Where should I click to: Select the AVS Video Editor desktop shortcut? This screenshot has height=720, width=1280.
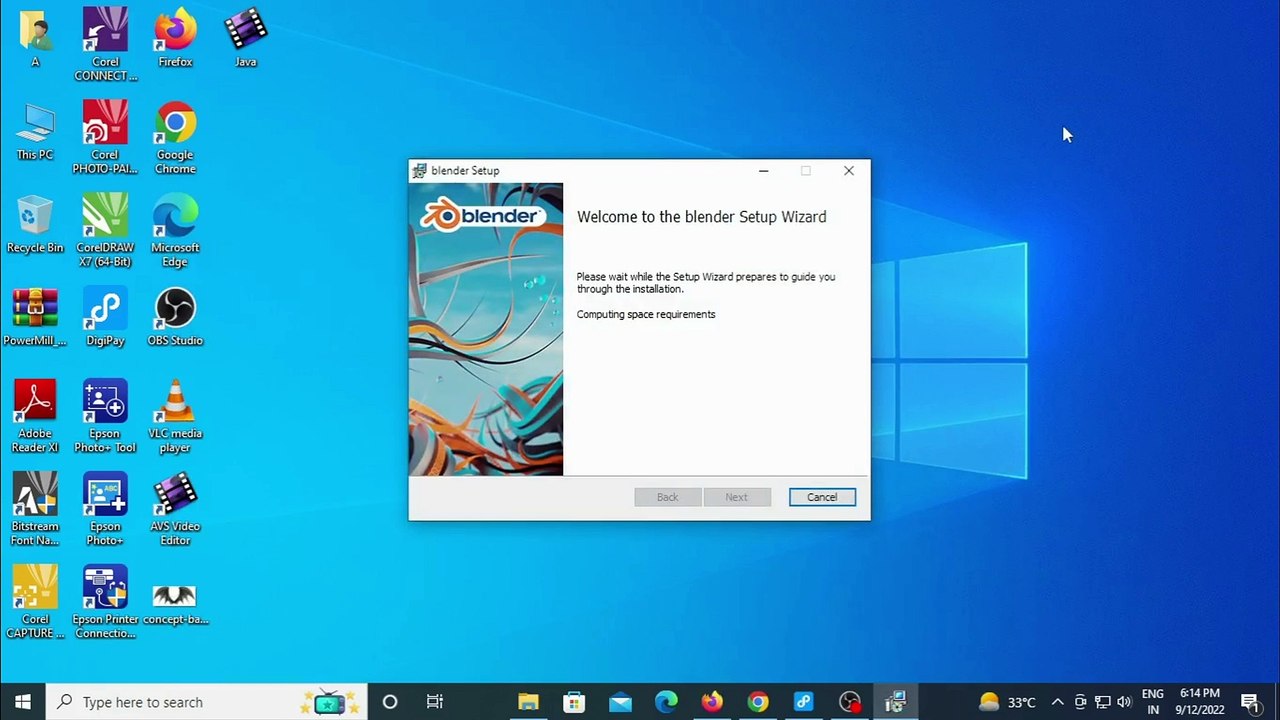pyautogui.click(x=175, y=510)
